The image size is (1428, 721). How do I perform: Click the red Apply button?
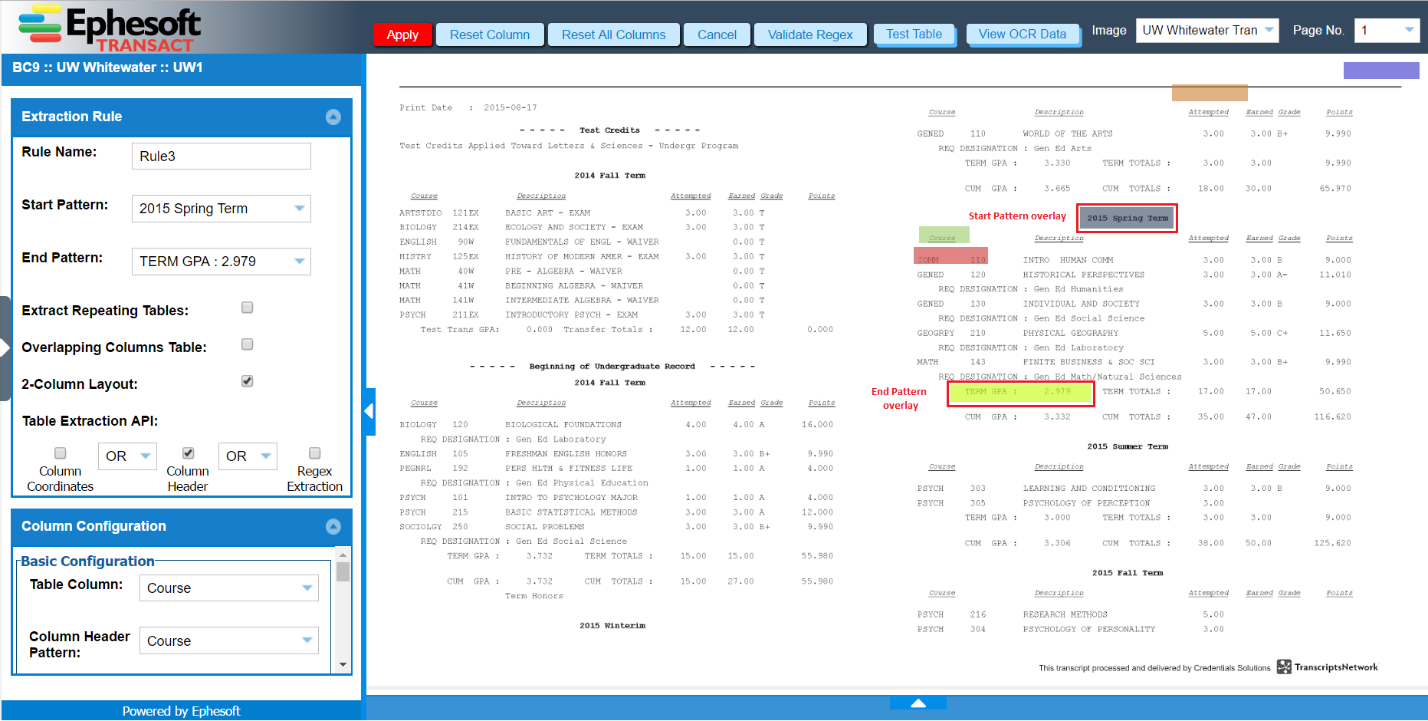point(402,35)
